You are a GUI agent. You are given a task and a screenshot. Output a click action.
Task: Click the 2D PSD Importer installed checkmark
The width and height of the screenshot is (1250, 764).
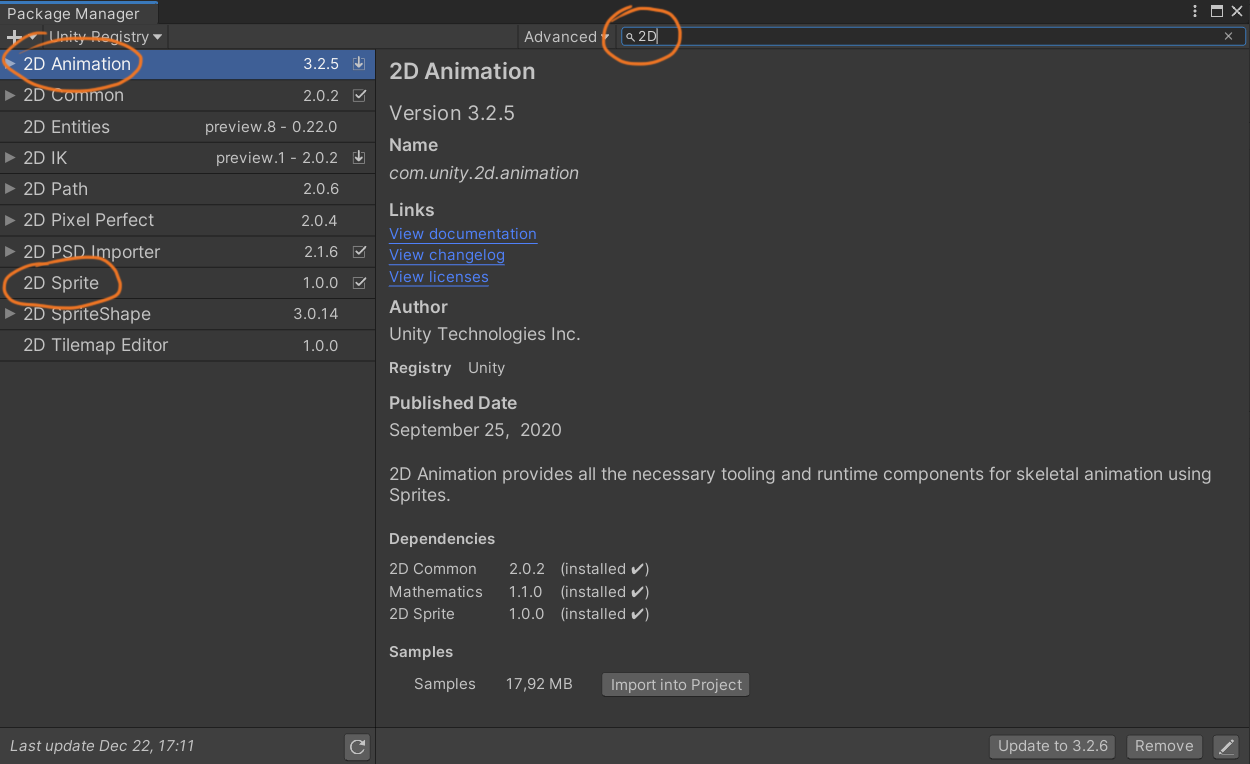tap(359, 252)
